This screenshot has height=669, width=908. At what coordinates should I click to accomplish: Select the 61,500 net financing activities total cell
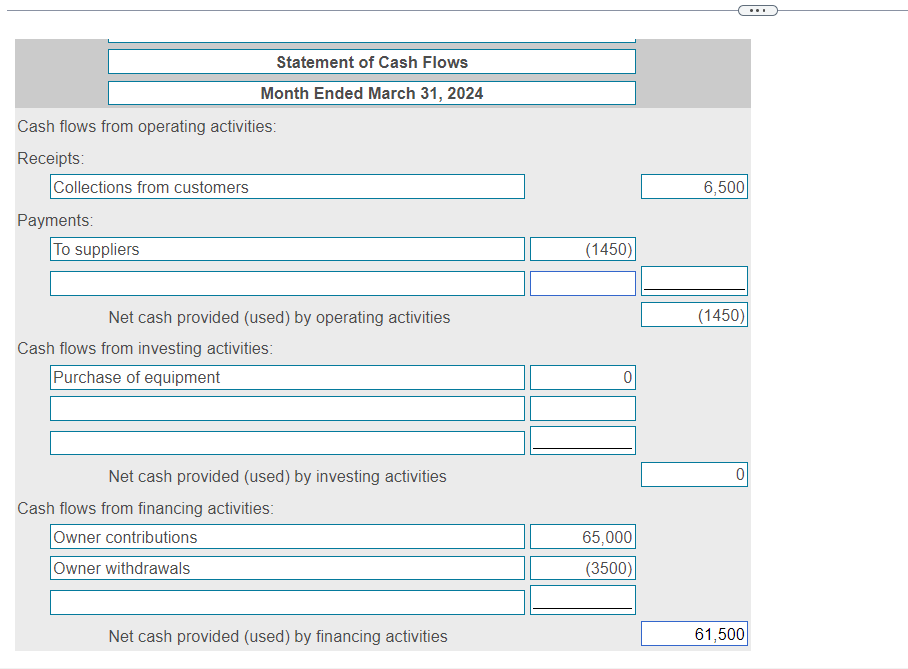click(x=694, y=633)
